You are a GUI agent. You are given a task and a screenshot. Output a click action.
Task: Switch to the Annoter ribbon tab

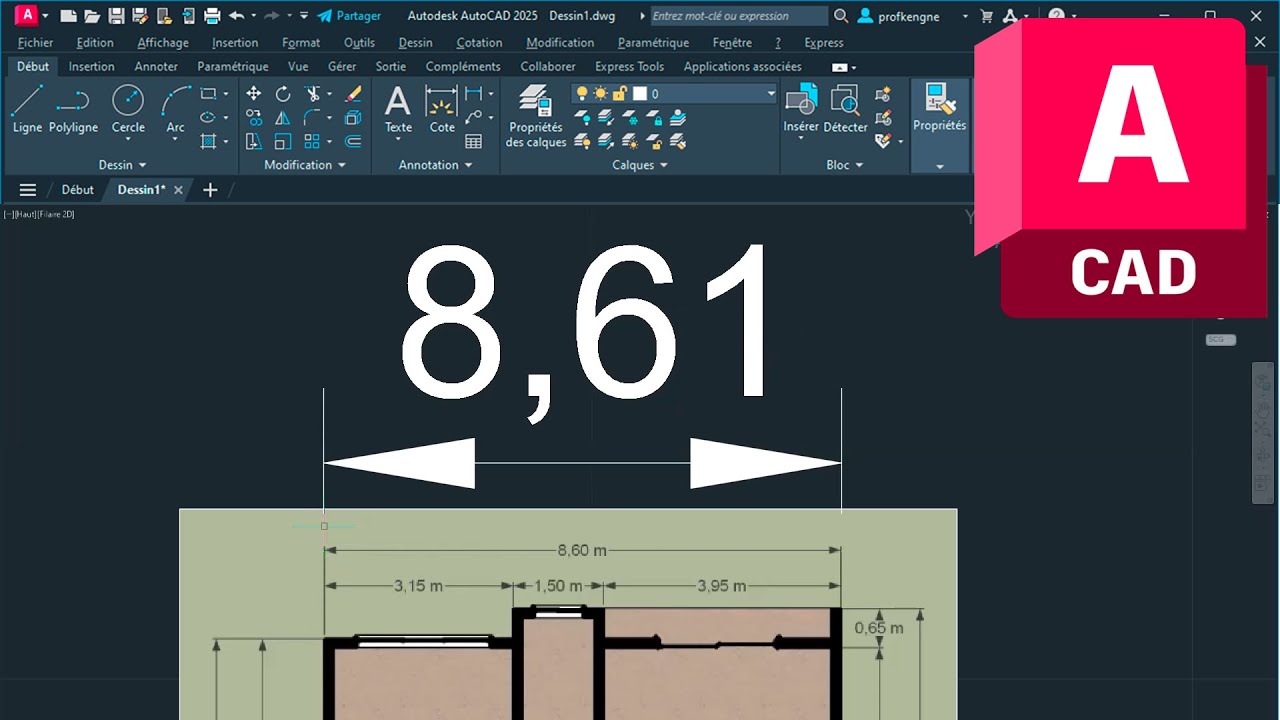coord(156,67)
